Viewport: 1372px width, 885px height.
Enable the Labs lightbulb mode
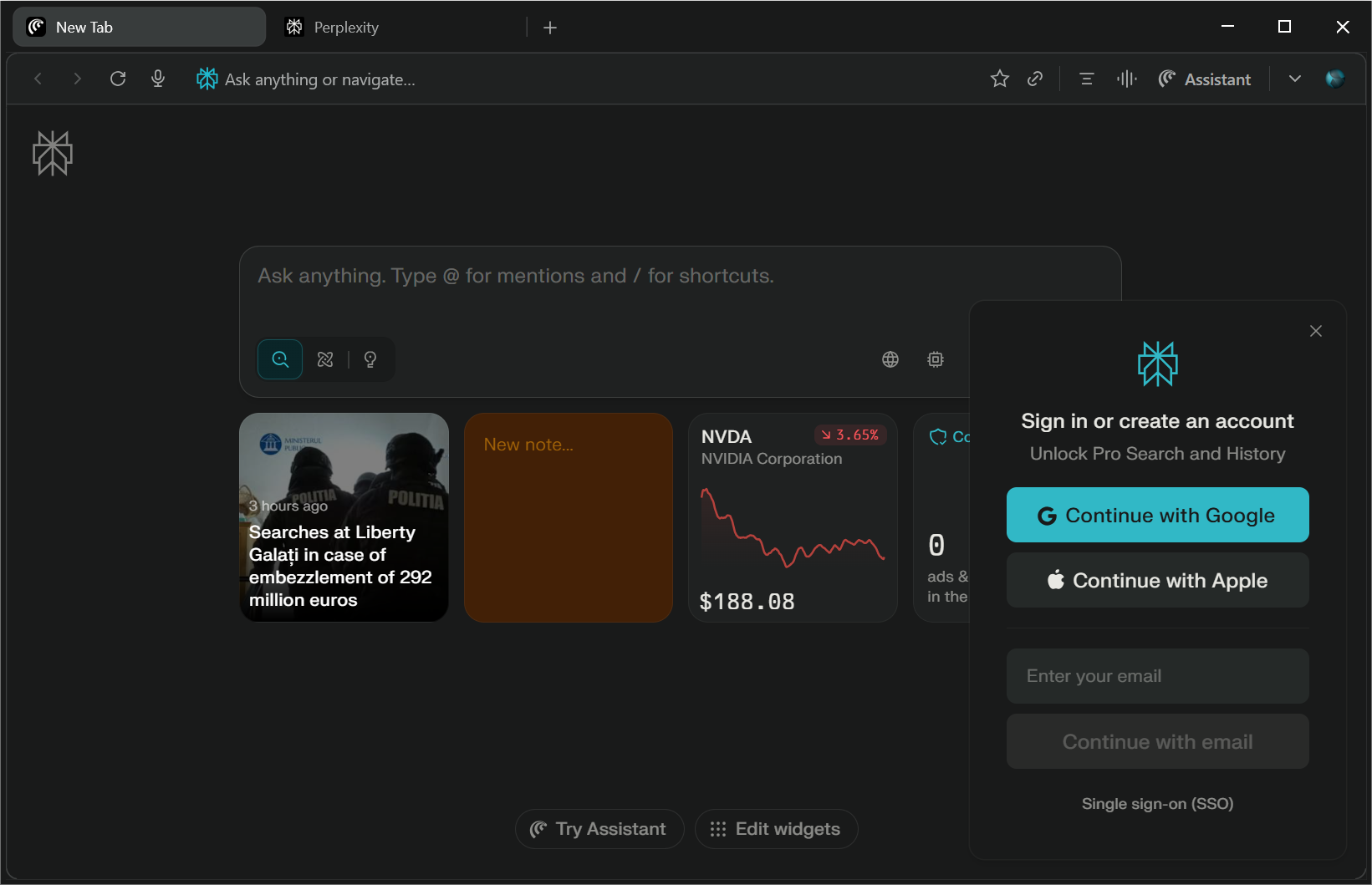tap(370, 359)
